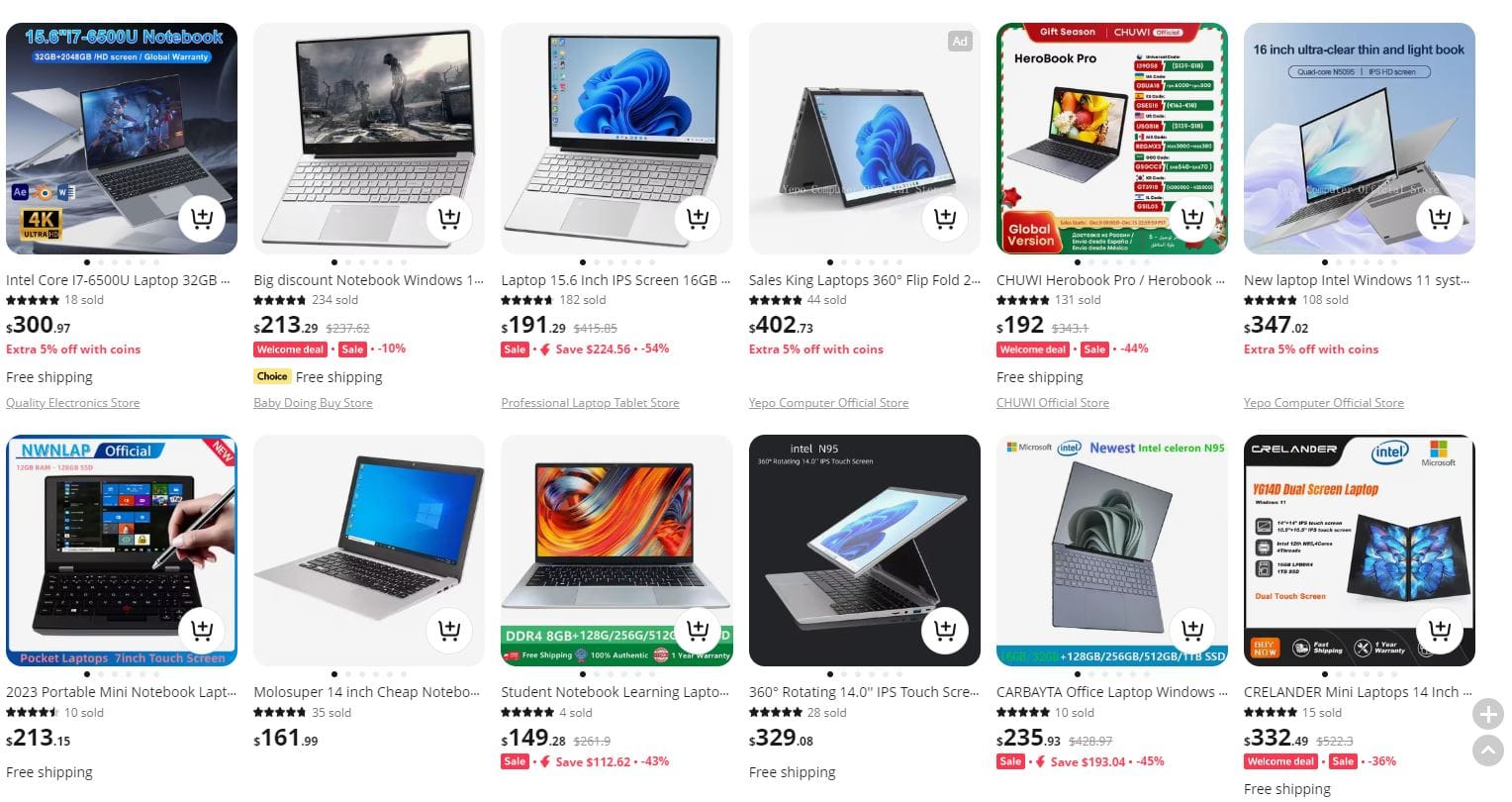The image size is (1512, 802).
Task: Add CARBAYTA Office Laptop to cart
Action: 1192,631
